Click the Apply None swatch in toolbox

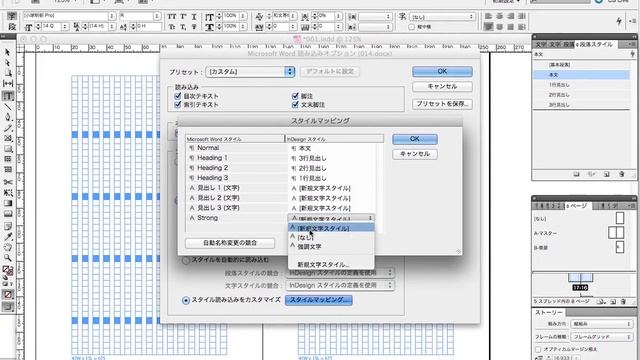pyautogui.click(x=7, y=294)
